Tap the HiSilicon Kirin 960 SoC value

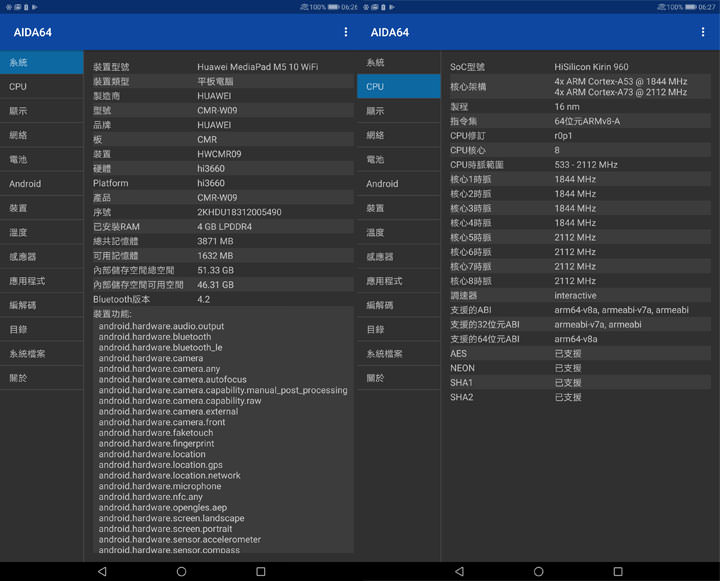click(x=591, y=67)
